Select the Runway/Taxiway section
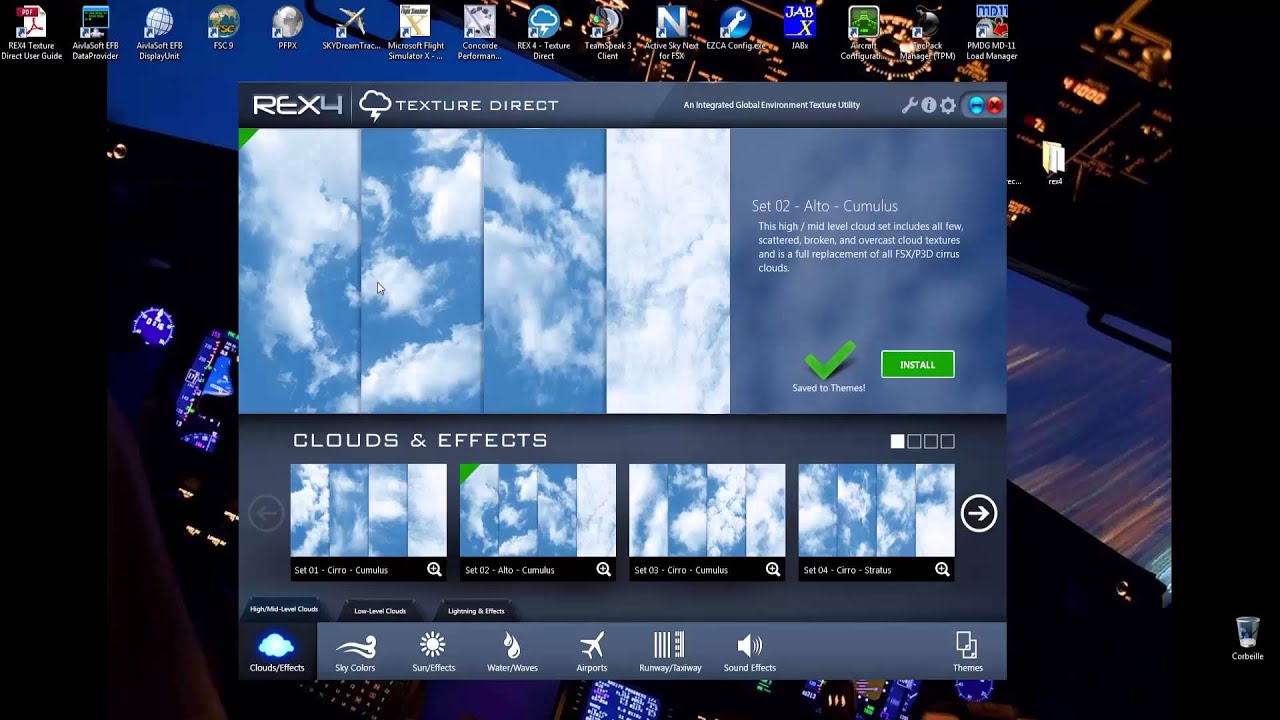 670,652
